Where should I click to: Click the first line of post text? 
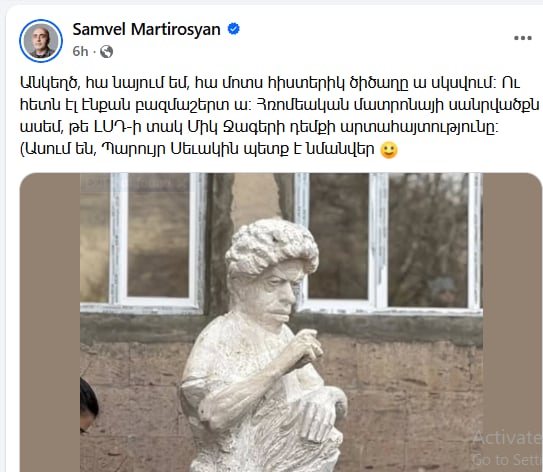[x=270, y=83]
